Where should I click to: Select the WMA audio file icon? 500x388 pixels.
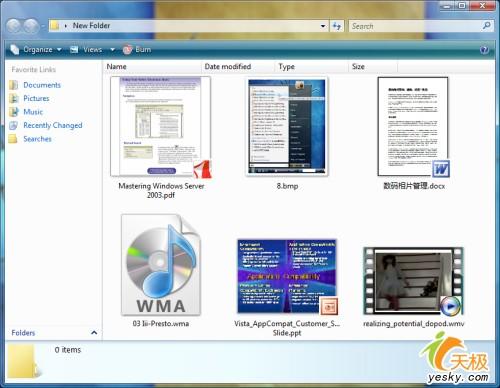point(161,265)
